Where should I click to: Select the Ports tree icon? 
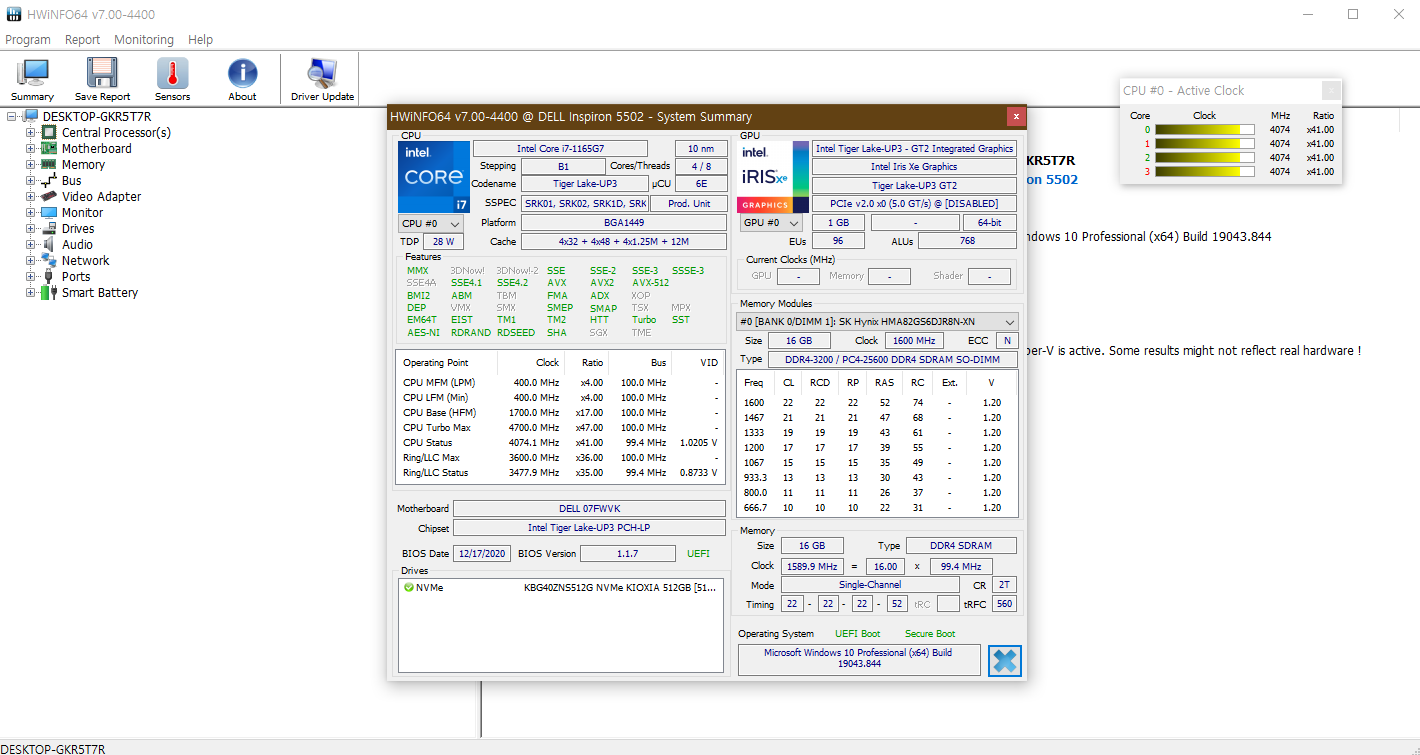(48, 276)
